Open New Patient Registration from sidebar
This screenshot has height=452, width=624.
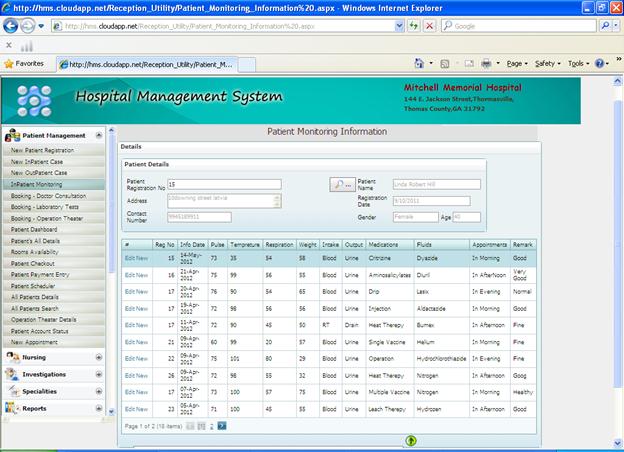point(42,150)
